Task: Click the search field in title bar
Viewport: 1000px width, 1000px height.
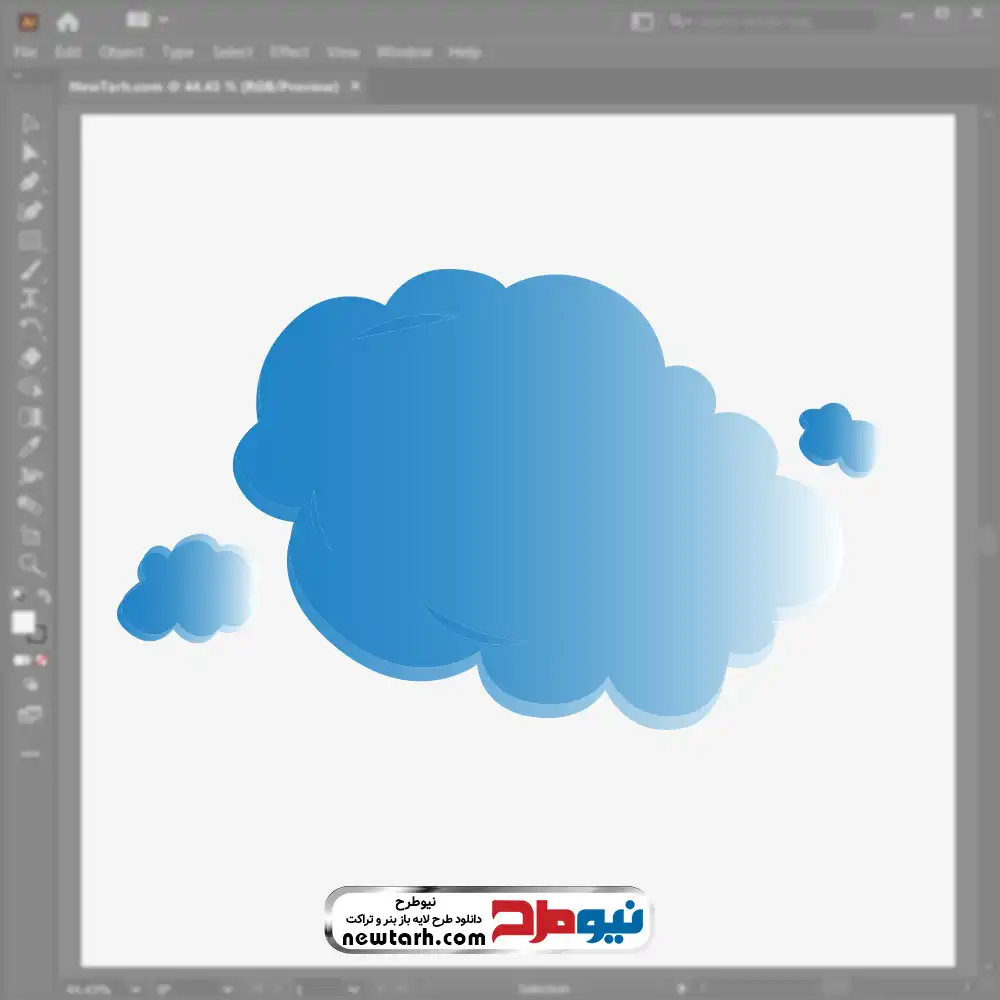Action: [x=770, y=20]
